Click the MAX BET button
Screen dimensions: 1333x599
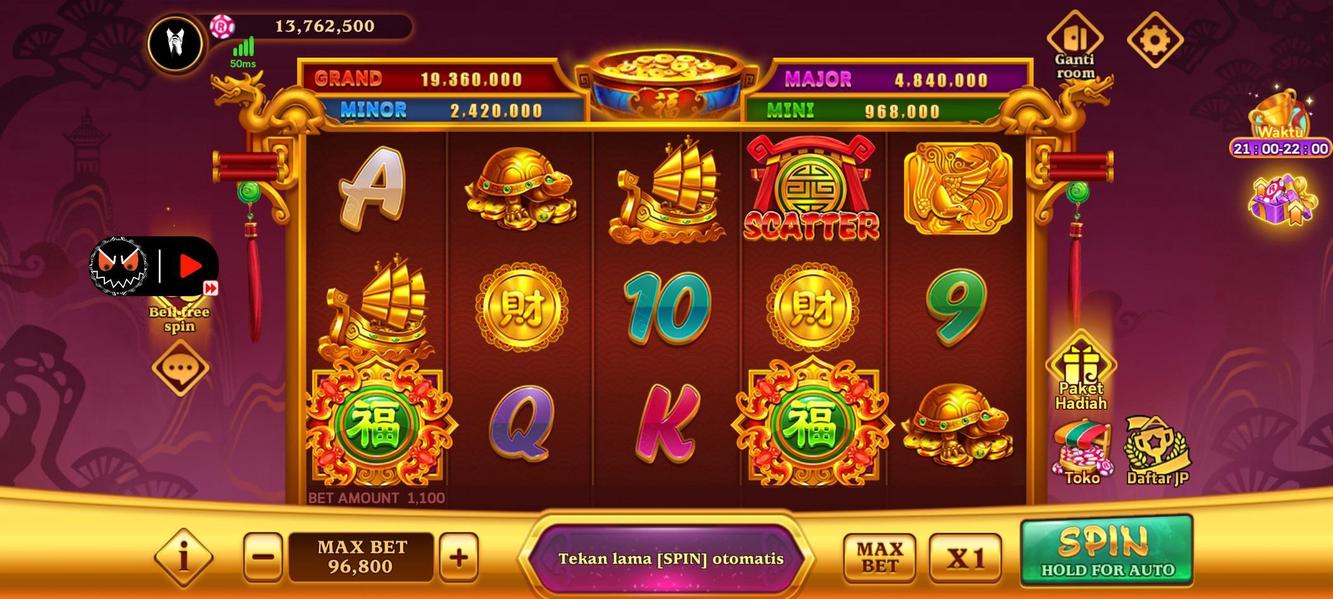point(879,558)
